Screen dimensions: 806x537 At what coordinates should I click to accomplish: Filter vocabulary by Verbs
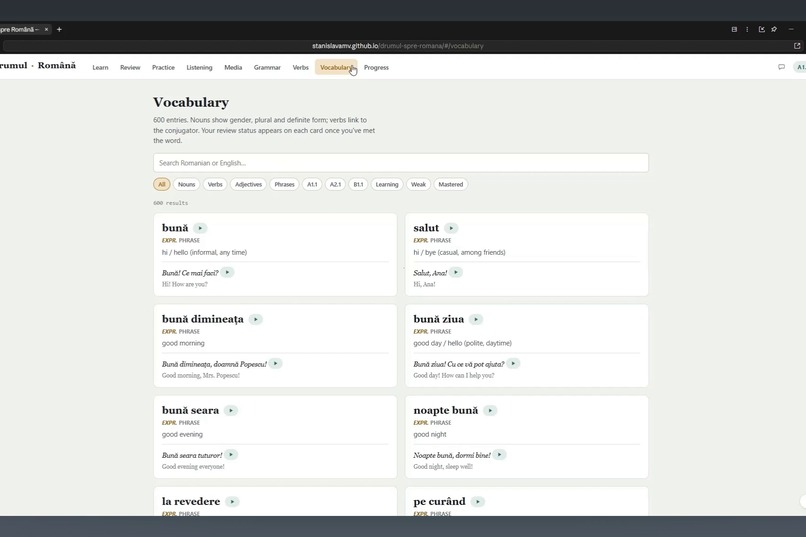[x=215, y=184]
